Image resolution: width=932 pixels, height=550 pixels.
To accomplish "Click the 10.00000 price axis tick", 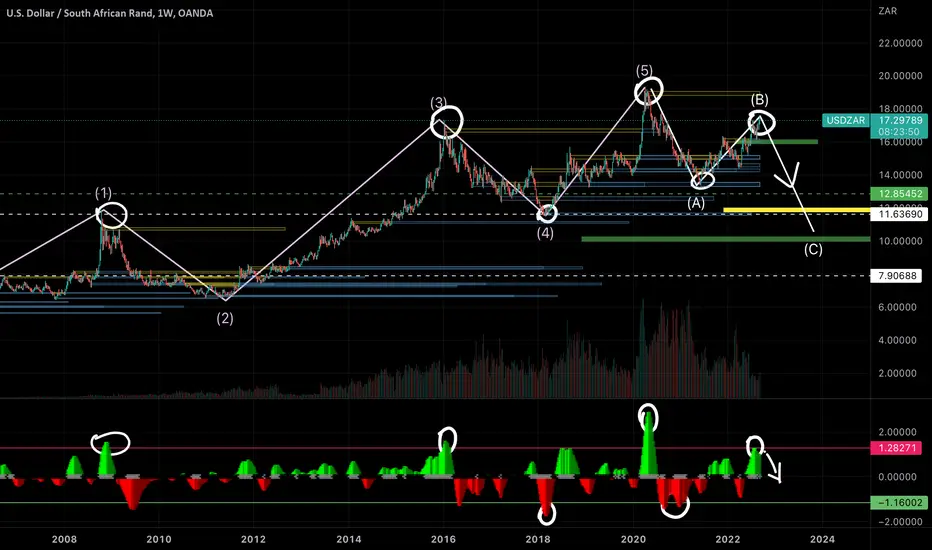I will tap(900, 241).
